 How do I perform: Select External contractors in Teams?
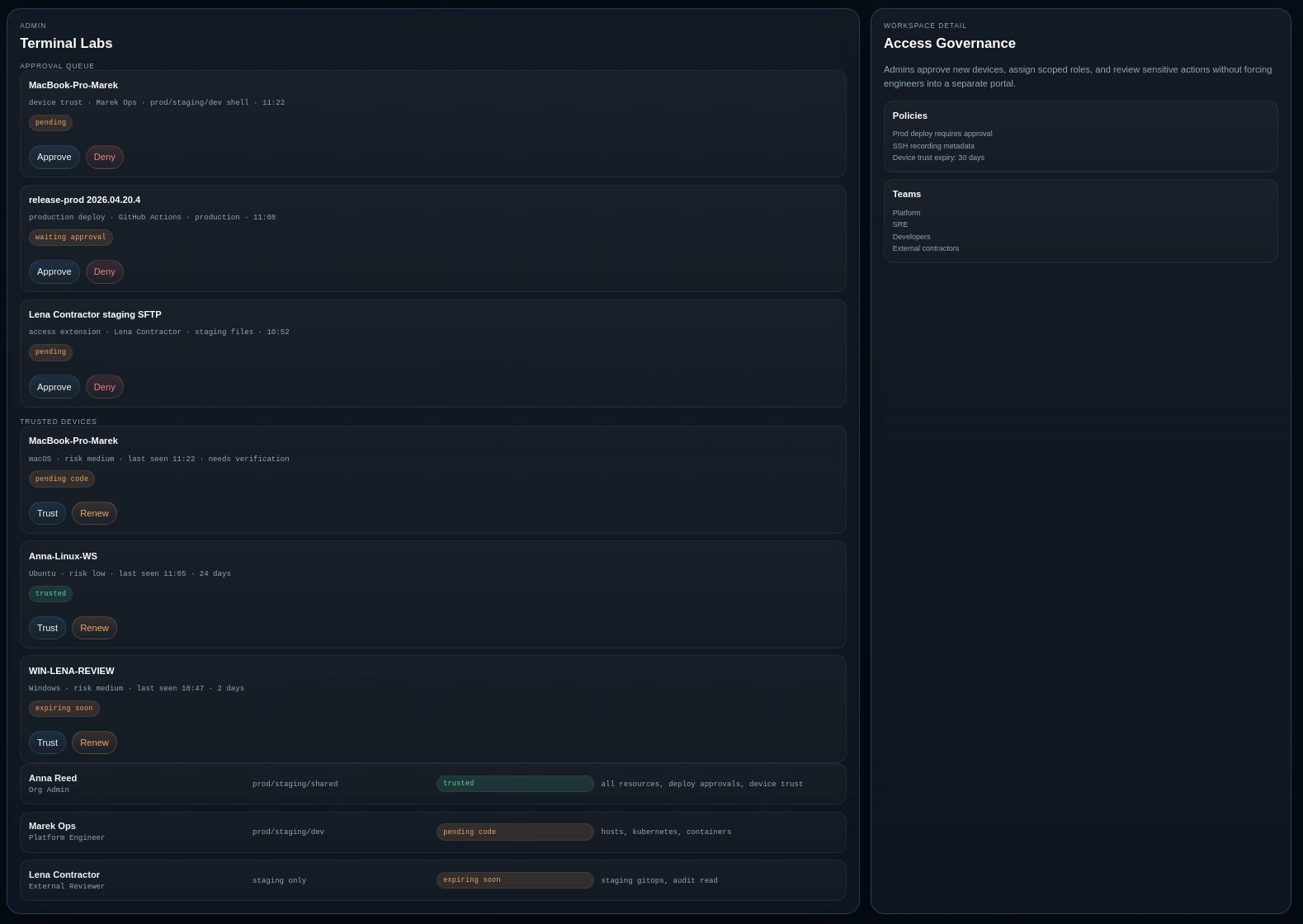(x=925, y=248)
